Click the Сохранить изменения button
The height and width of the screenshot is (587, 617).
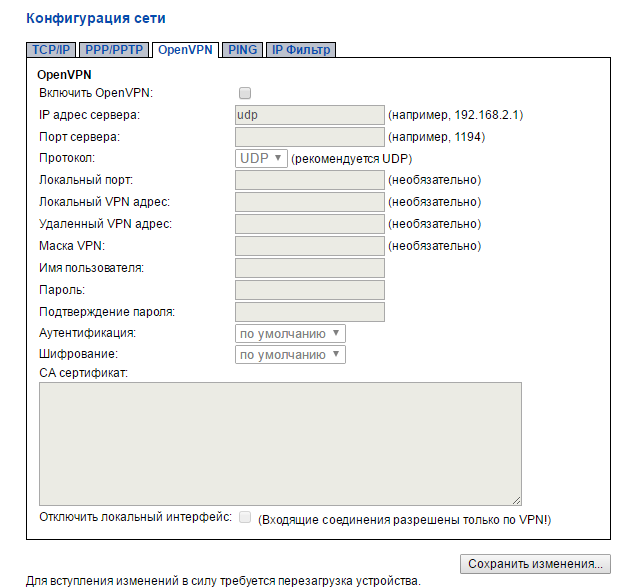point(535,564)
